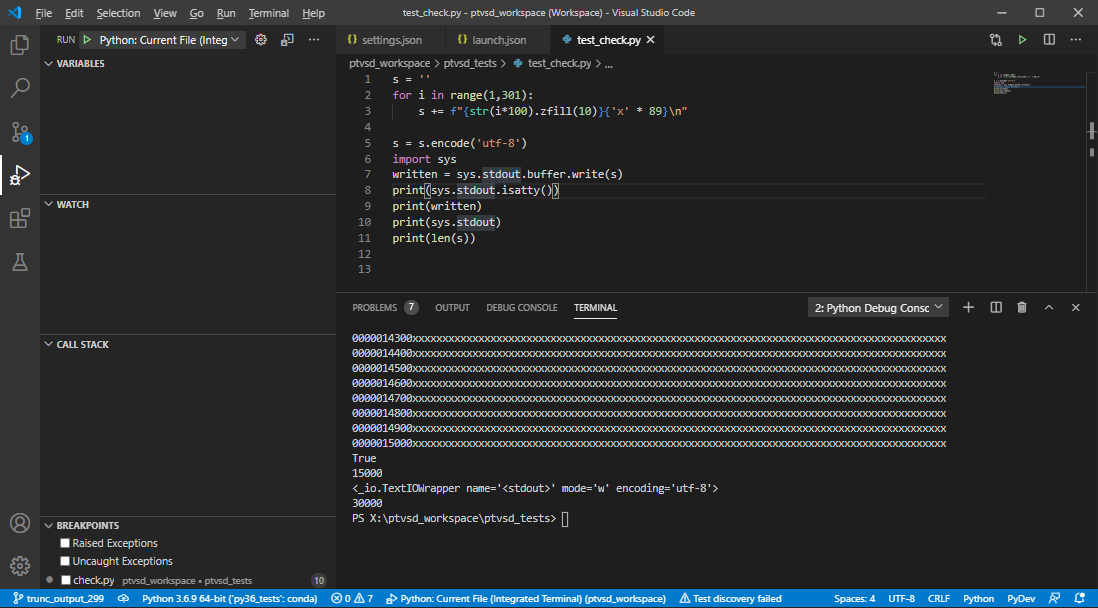Open the Run and Debug view icon
Viewport: 1098px width, 608px height.
click(20, 174)
